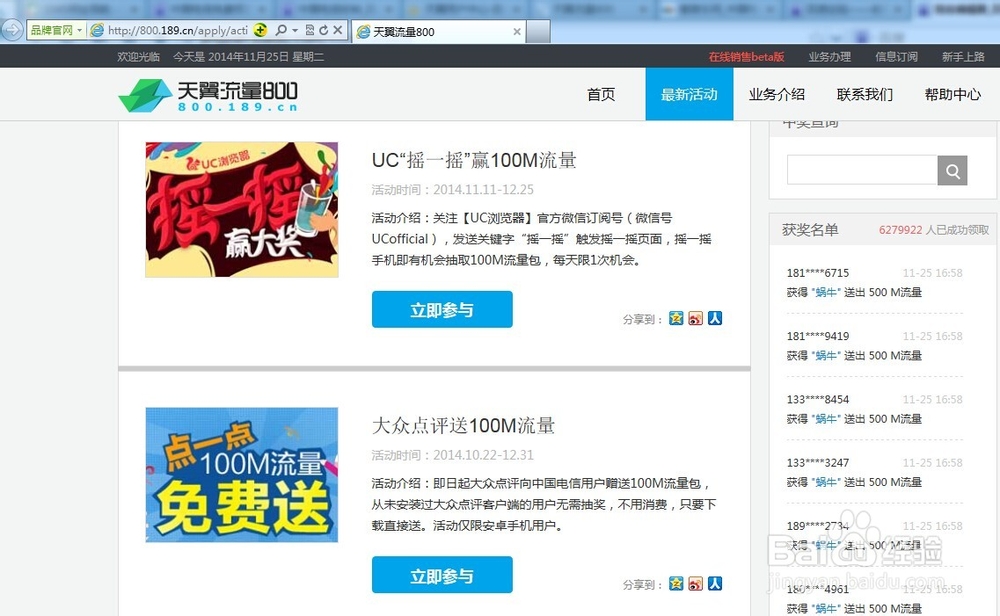Share using the Renren icon
Viewport: 1000px width, 616px height.
(716, 317)
